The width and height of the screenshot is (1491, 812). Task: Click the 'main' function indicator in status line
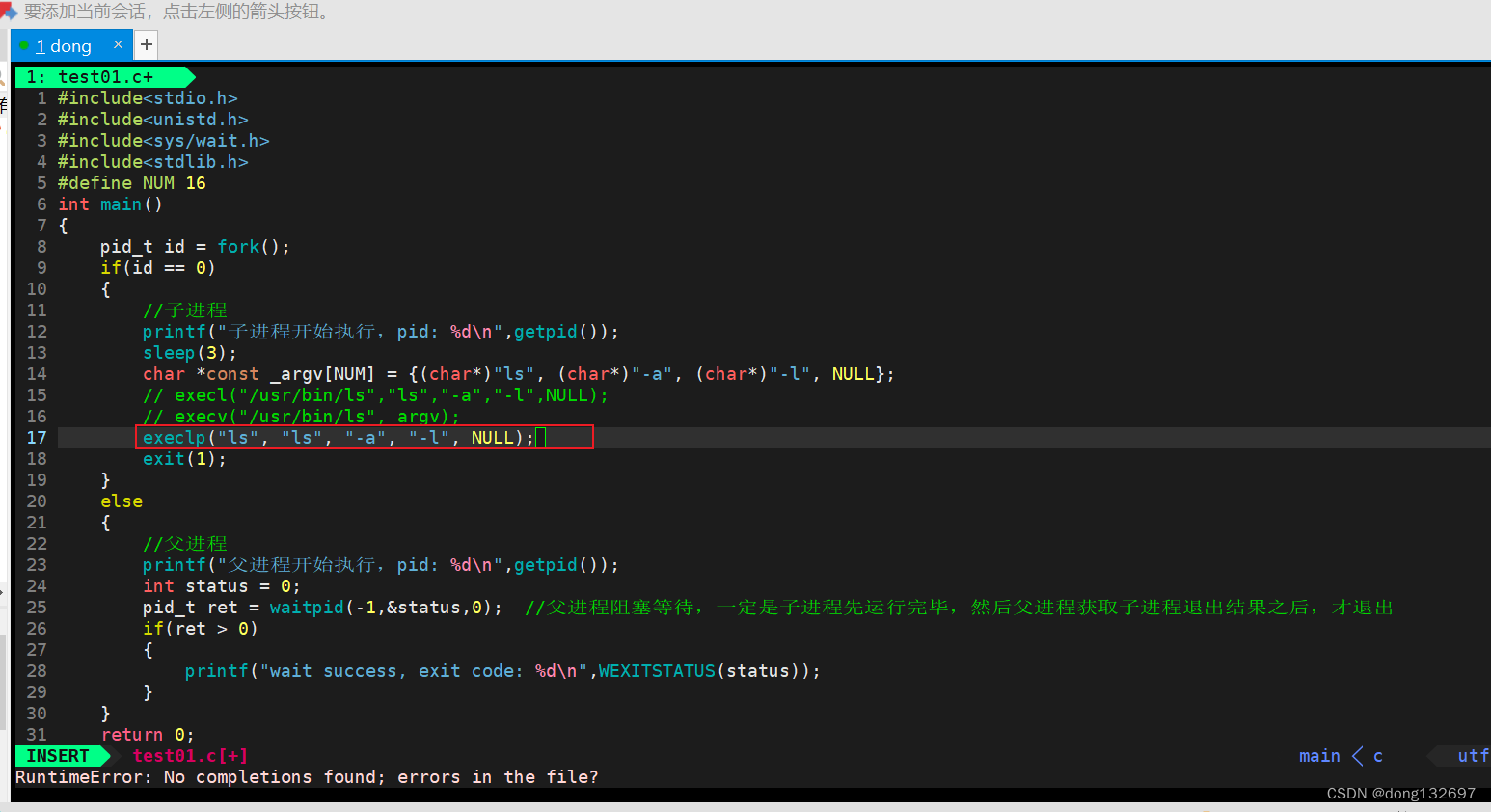tap(1319, 756)
